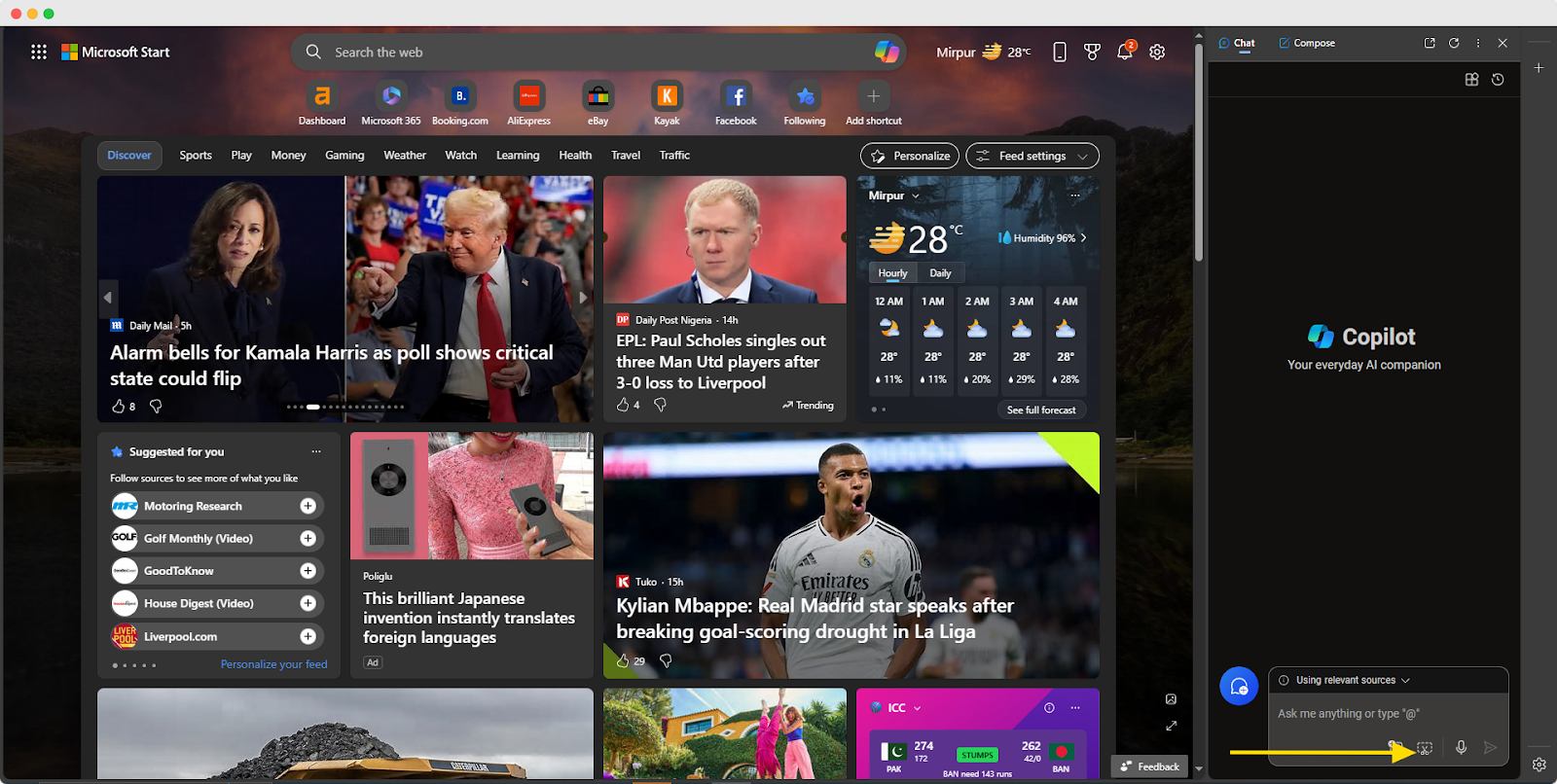The image size is (1557, 784).
Task: Open Copilot in a new window
Action: tap(1430, 43)
